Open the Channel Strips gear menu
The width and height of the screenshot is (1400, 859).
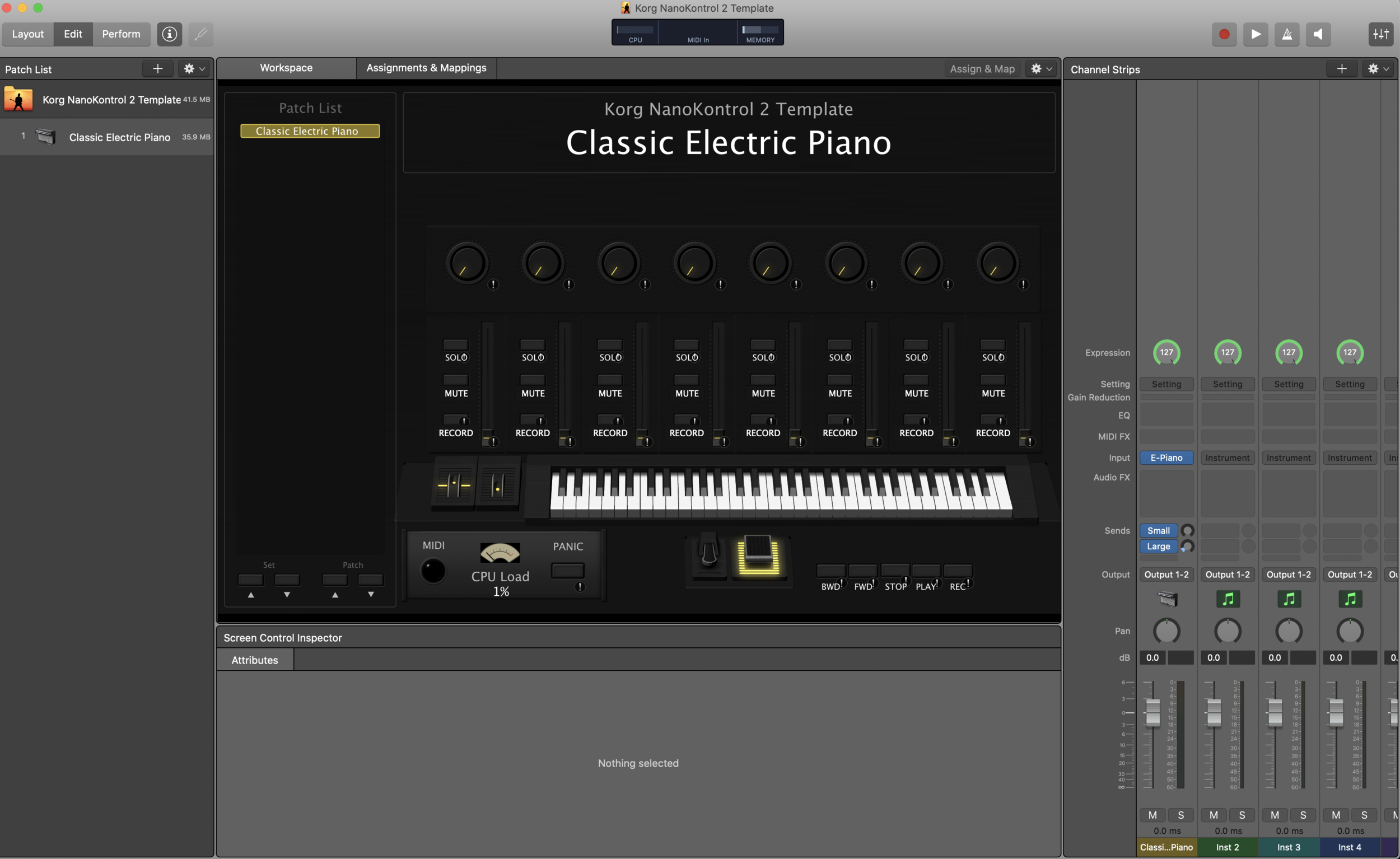[1378, 69]
